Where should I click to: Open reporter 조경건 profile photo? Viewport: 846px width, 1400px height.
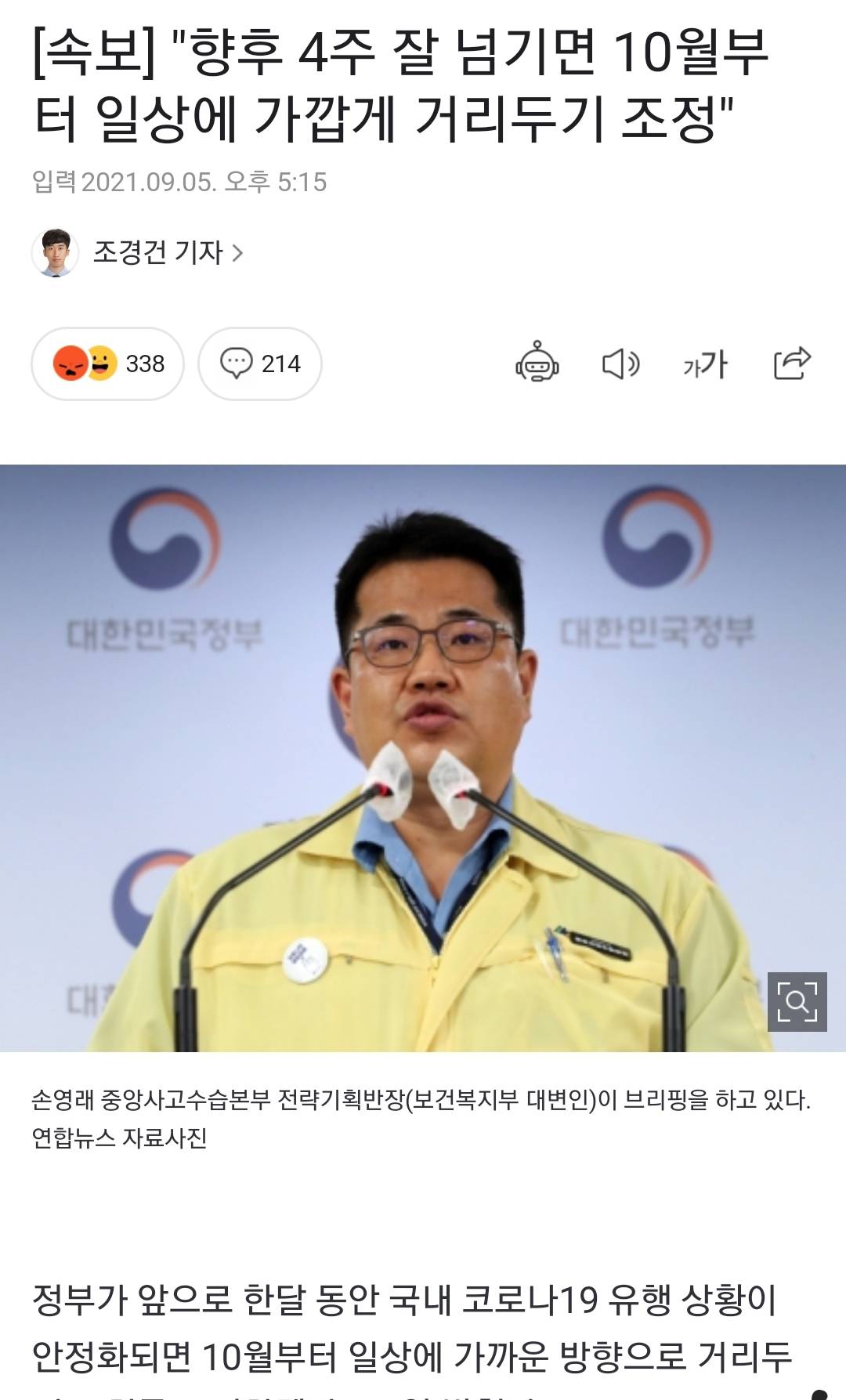coord(55,252)
